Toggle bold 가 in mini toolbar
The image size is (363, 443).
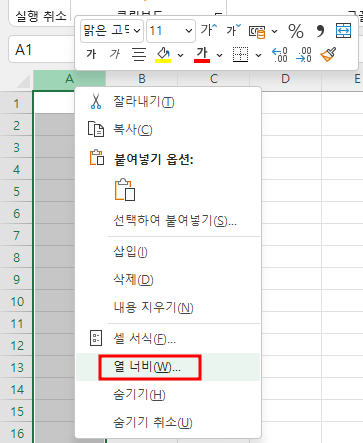(x=91, y=54)
